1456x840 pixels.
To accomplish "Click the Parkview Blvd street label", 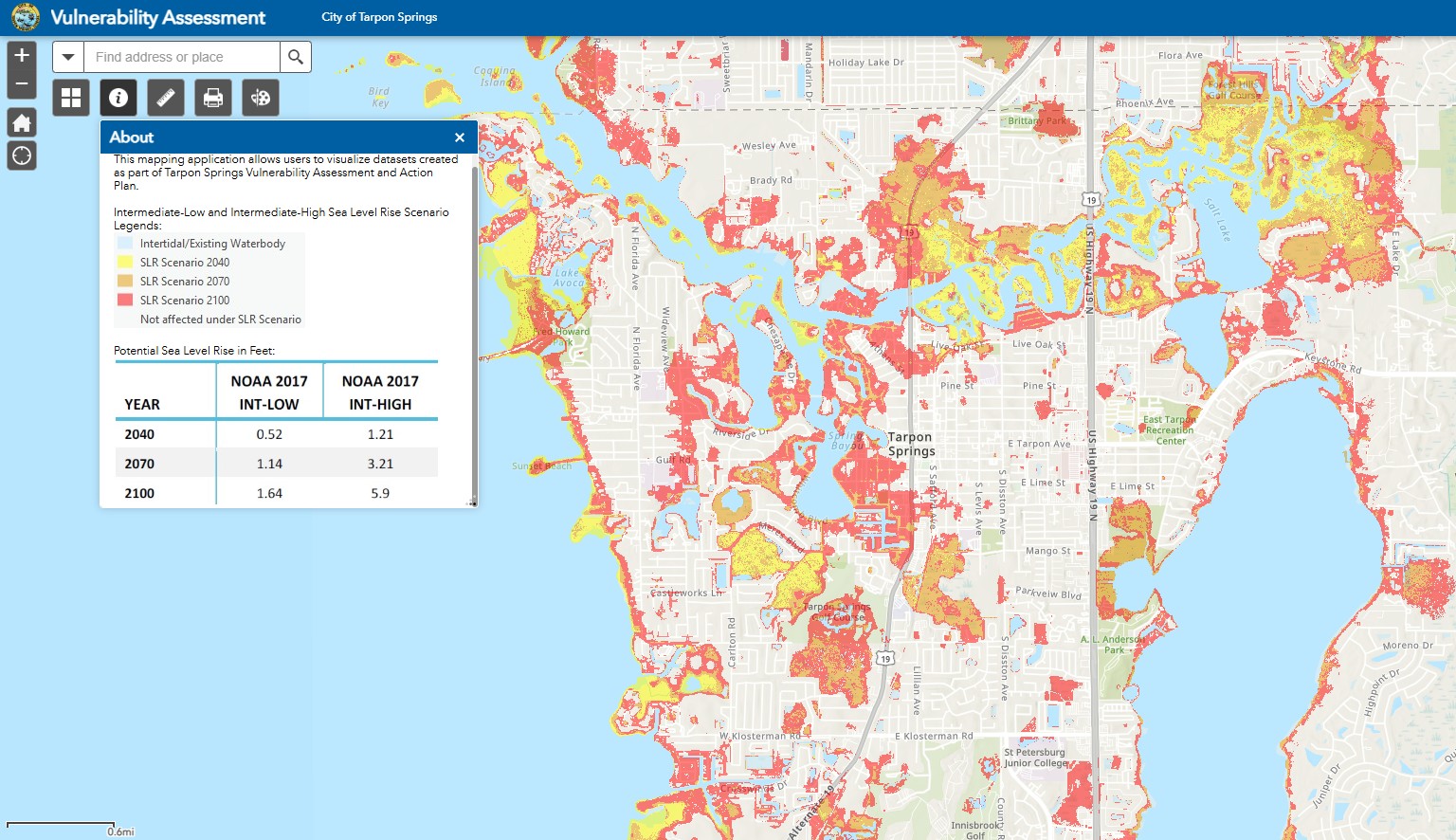I will 1048,593.
